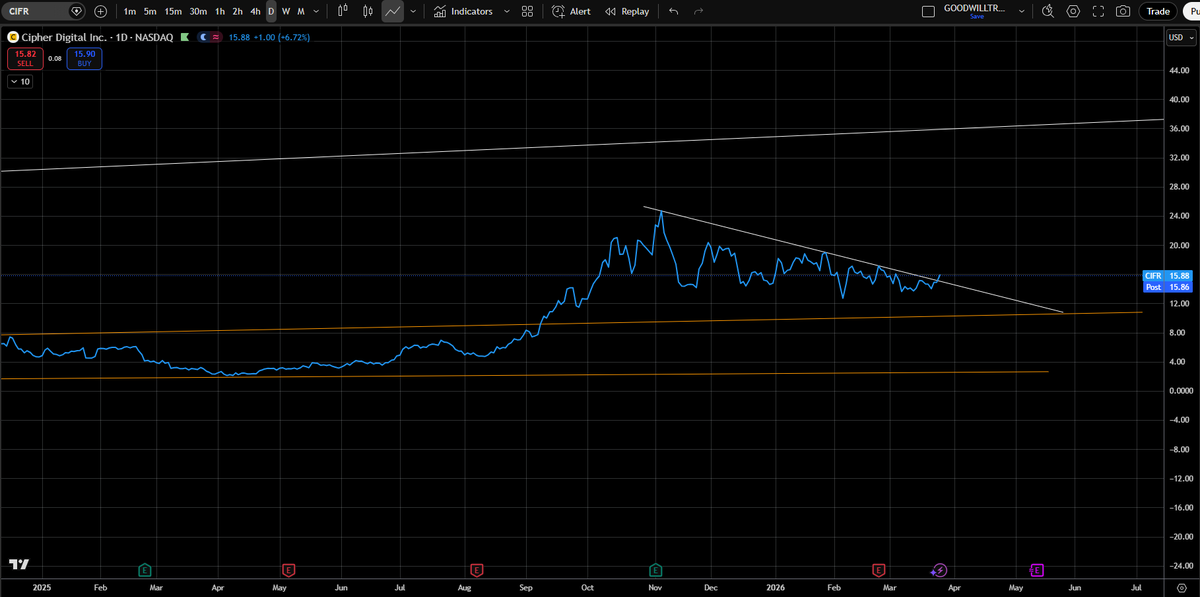The height and width of the screenshot is (597, 1200).
Task: Start bar Replay mode
Action: point(626,11)
